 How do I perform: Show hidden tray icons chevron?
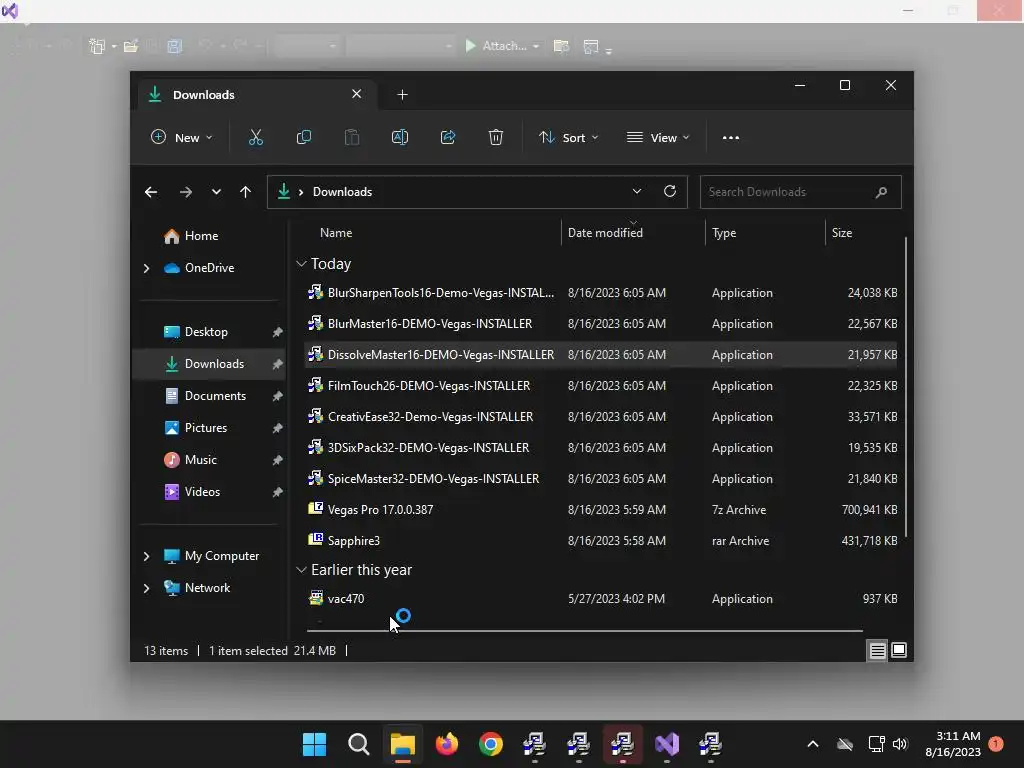point(812,744)
